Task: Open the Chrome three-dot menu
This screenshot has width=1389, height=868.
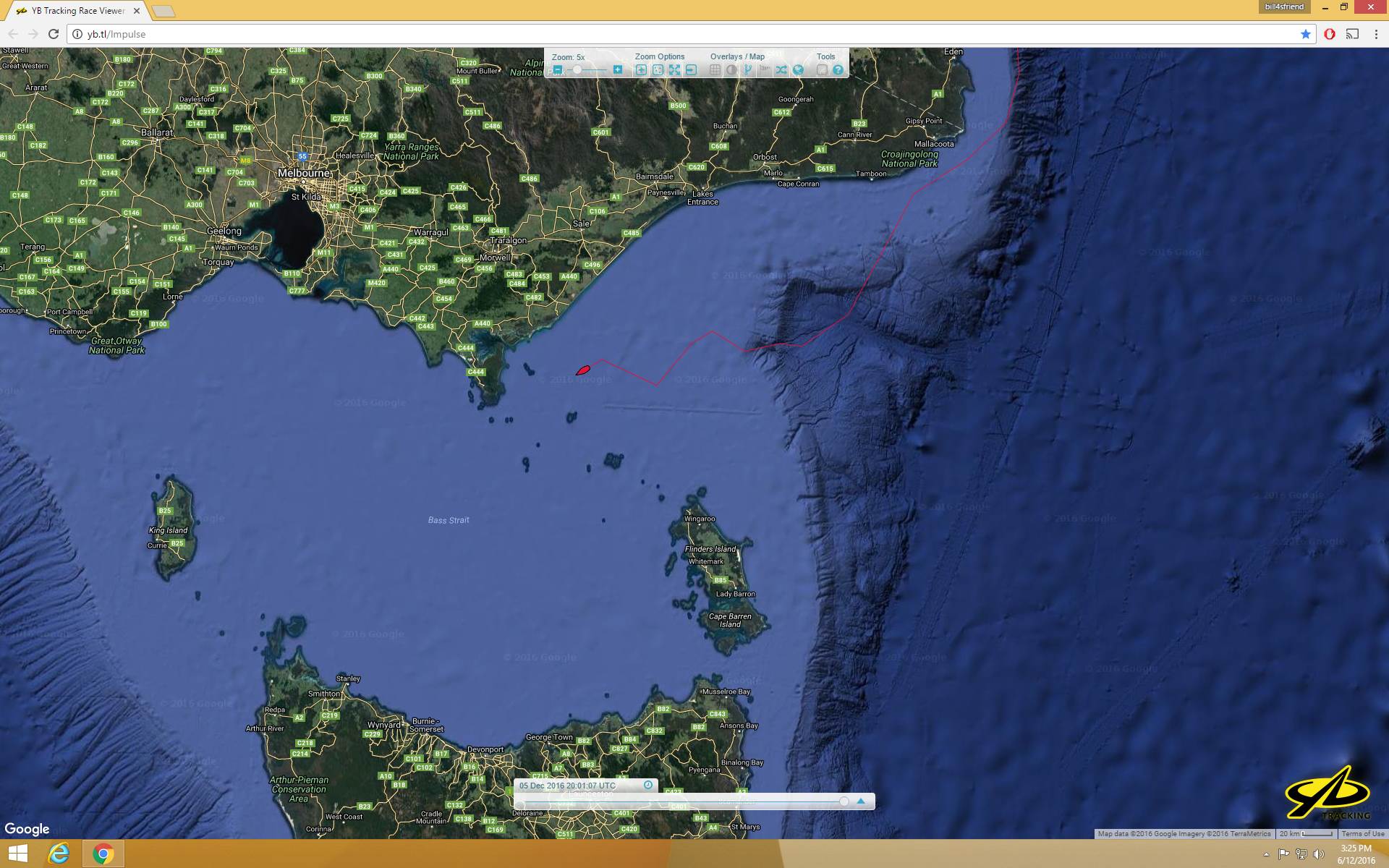Action: 1376,34
